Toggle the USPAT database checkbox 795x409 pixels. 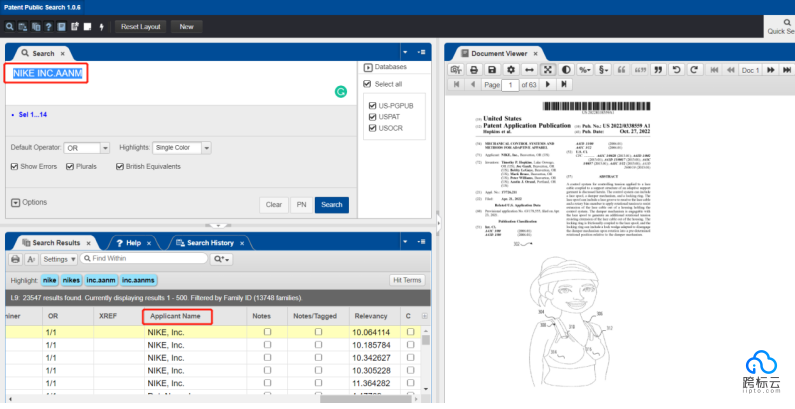[x=373, y=117]
